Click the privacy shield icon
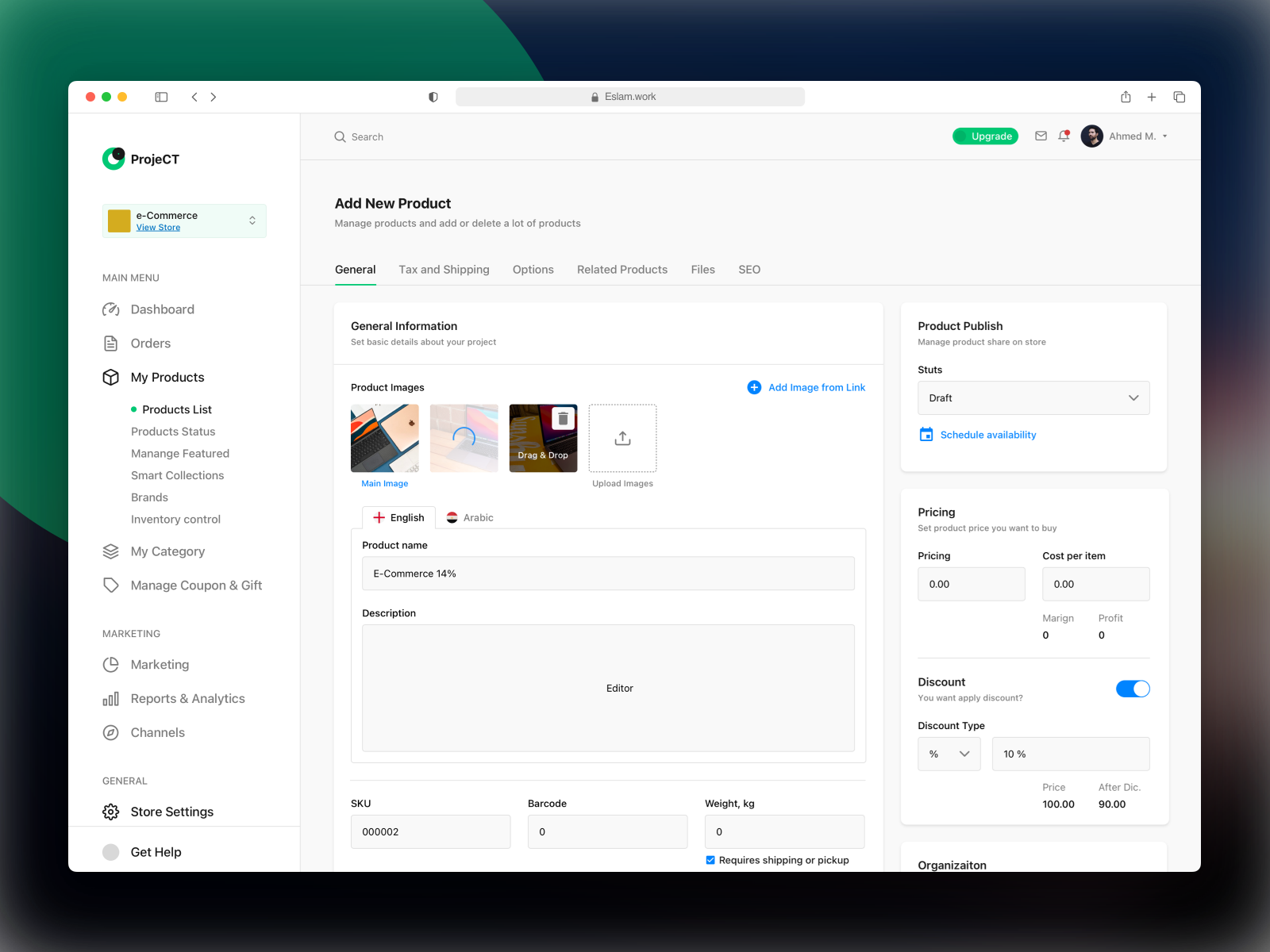Screen dimensions: 1270x952 click(433, 97)
